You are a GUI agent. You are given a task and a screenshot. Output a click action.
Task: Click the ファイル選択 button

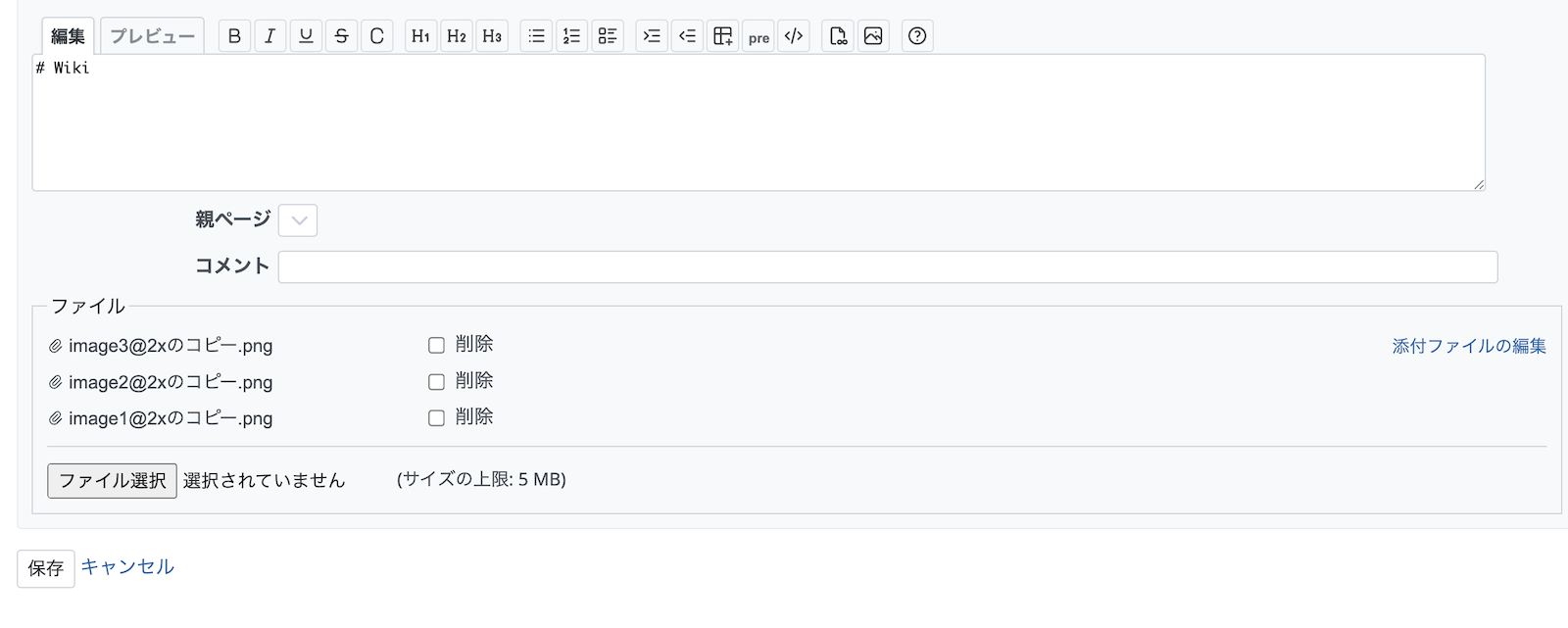[x=113, y=481]
